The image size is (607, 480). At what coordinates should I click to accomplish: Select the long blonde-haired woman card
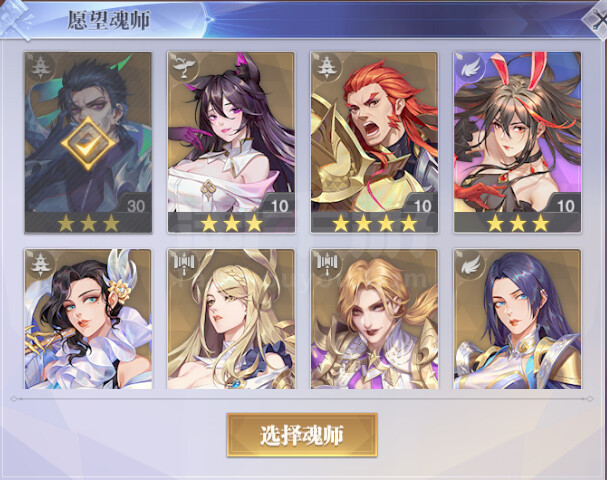pos(231,319)
